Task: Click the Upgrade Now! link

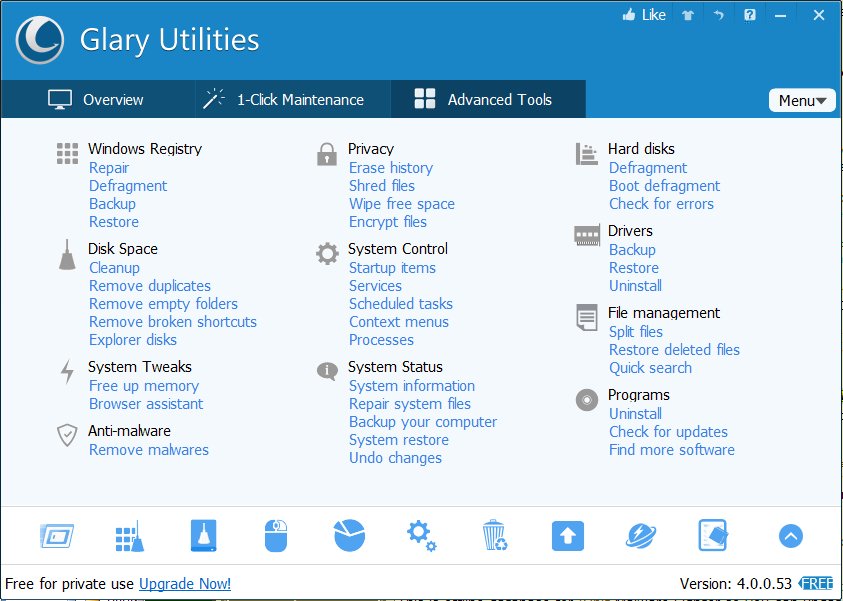Action: click(x=185, y=583)
